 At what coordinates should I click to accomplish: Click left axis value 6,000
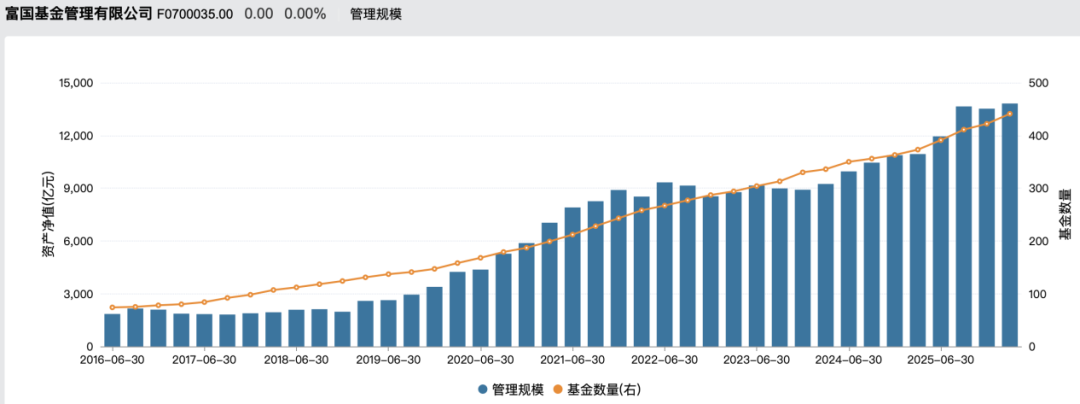coord(80,242)
